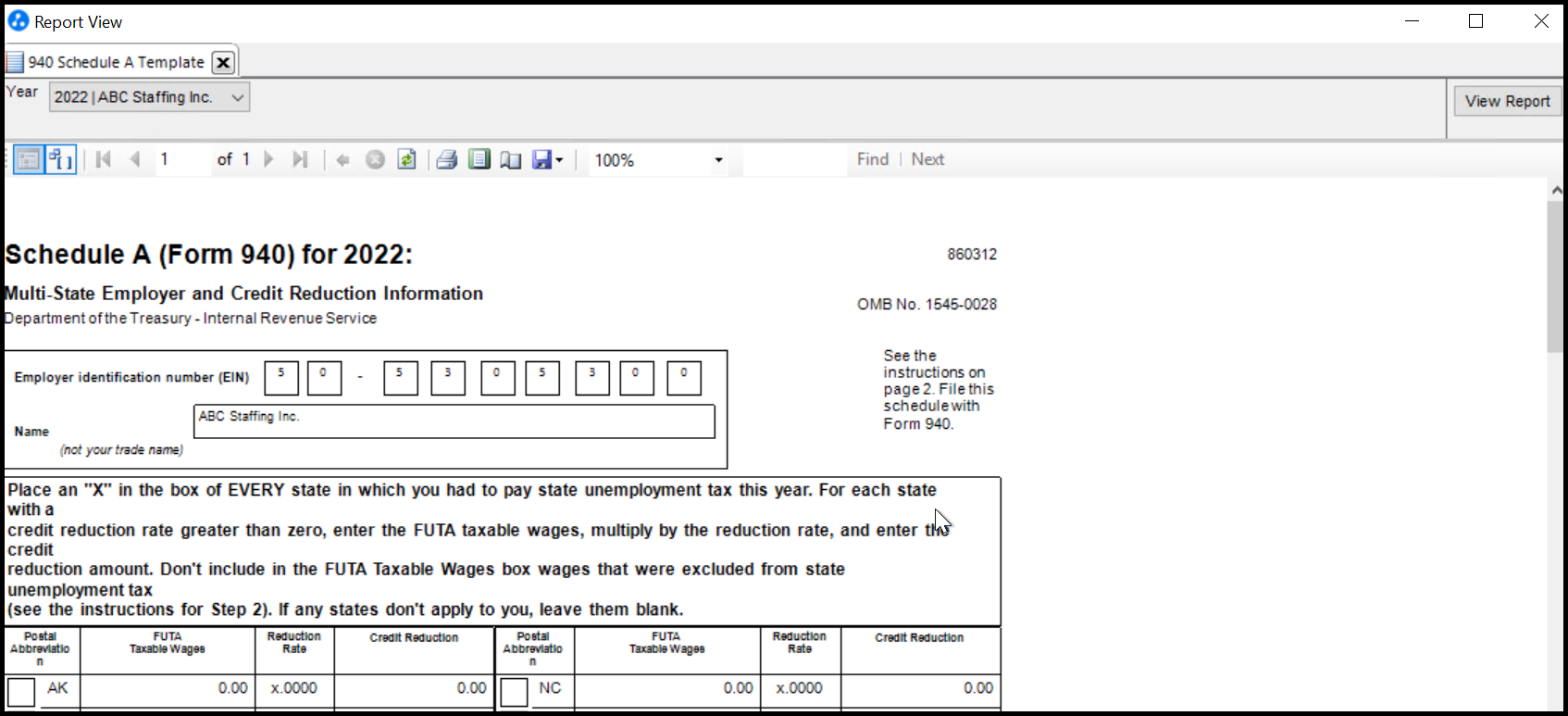The height and width of the screenshot is (716, 1568).
Task: Click the Find link
Action: pyautogui.click(x=872, y=159)
